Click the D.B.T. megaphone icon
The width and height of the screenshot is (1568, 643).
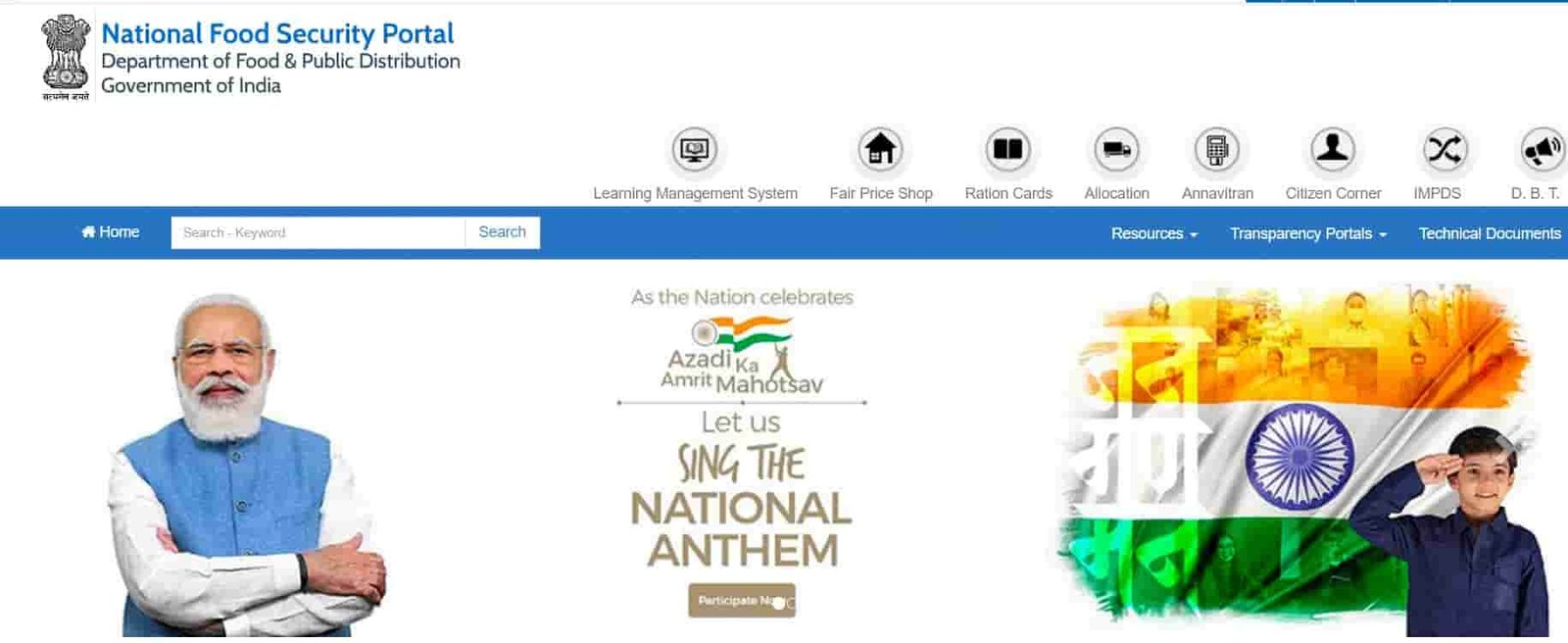1543,150
